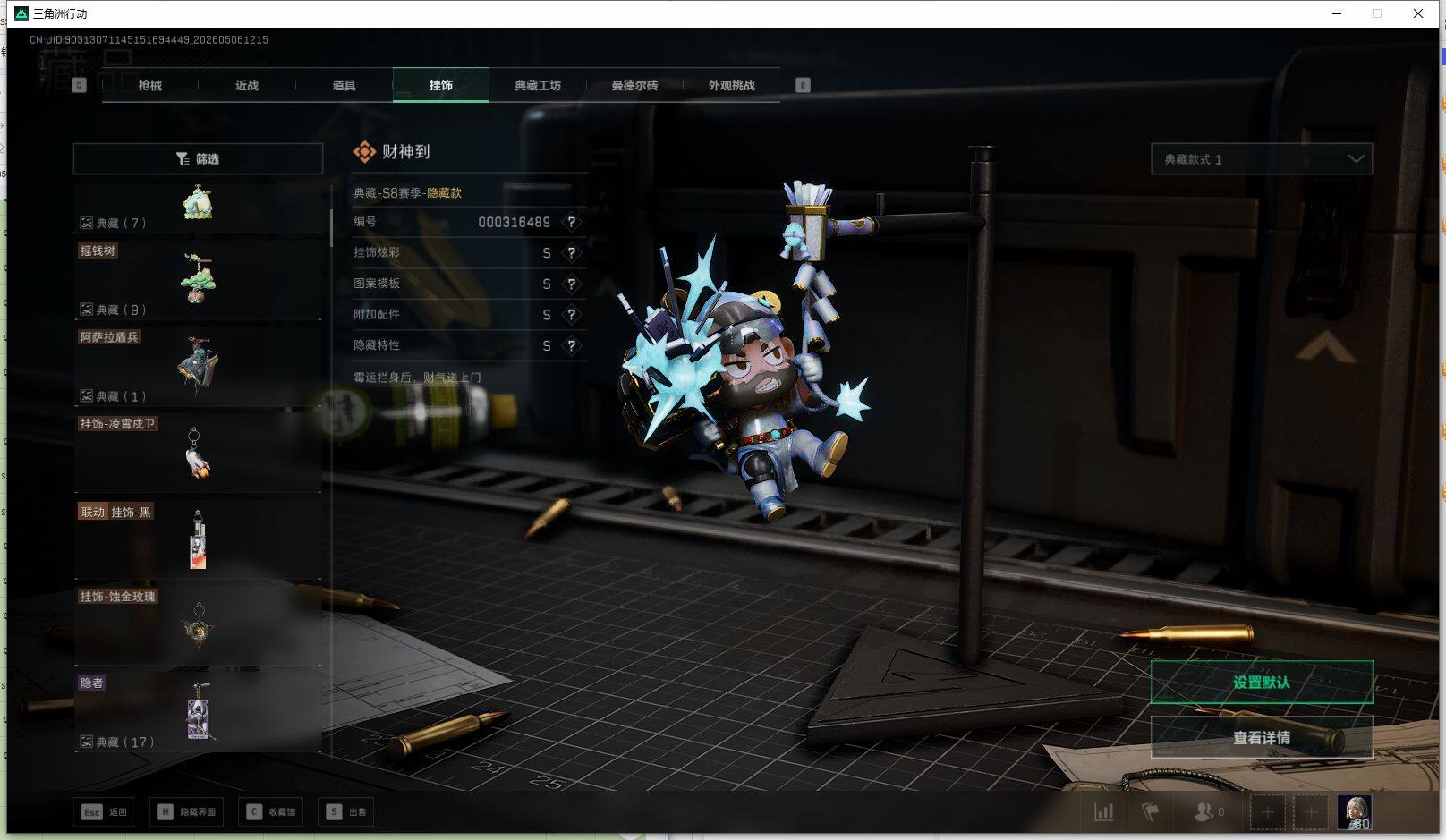Go to the 典藏工坊 tab
The height and width of the screenshot is (840, 1446).
pyautogui.click(x=538, y=85)
